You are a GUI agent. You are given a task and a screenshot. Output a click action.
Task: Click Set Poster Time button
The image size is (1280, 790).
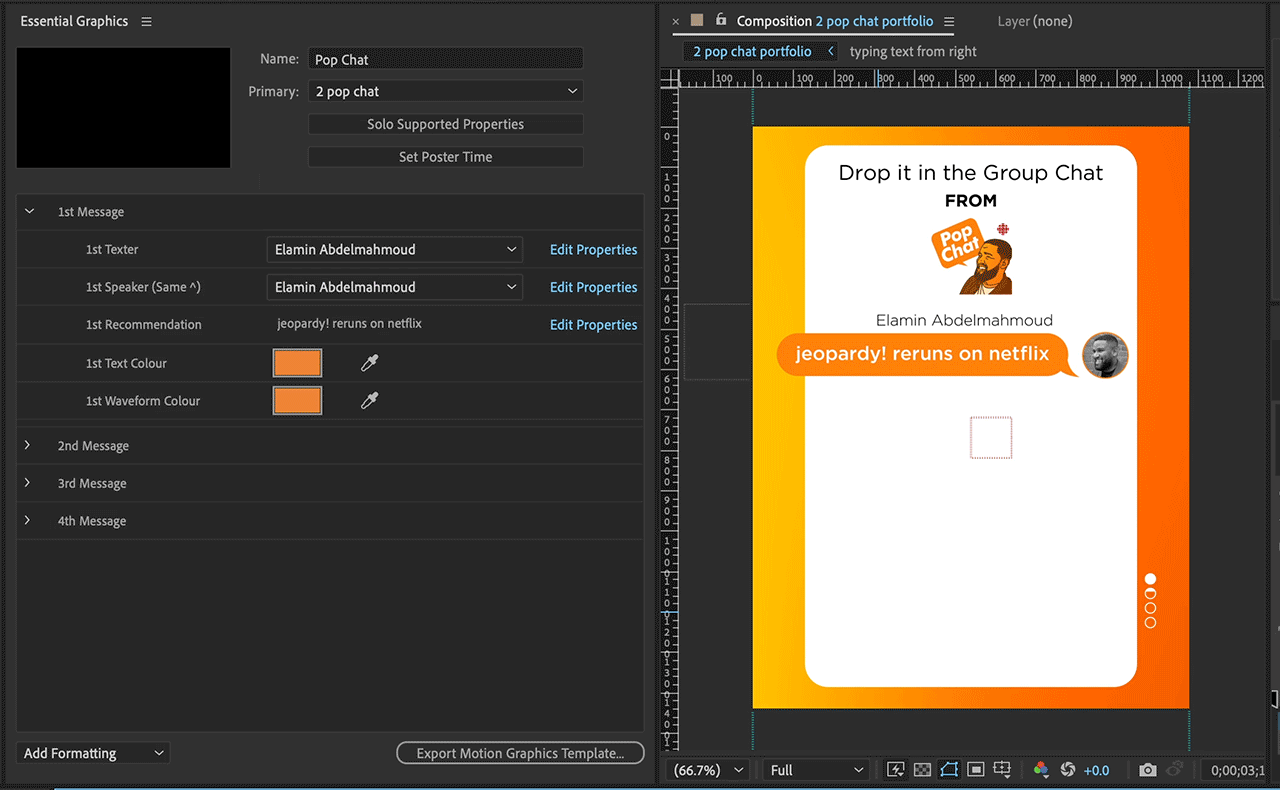tap(445, 157)
